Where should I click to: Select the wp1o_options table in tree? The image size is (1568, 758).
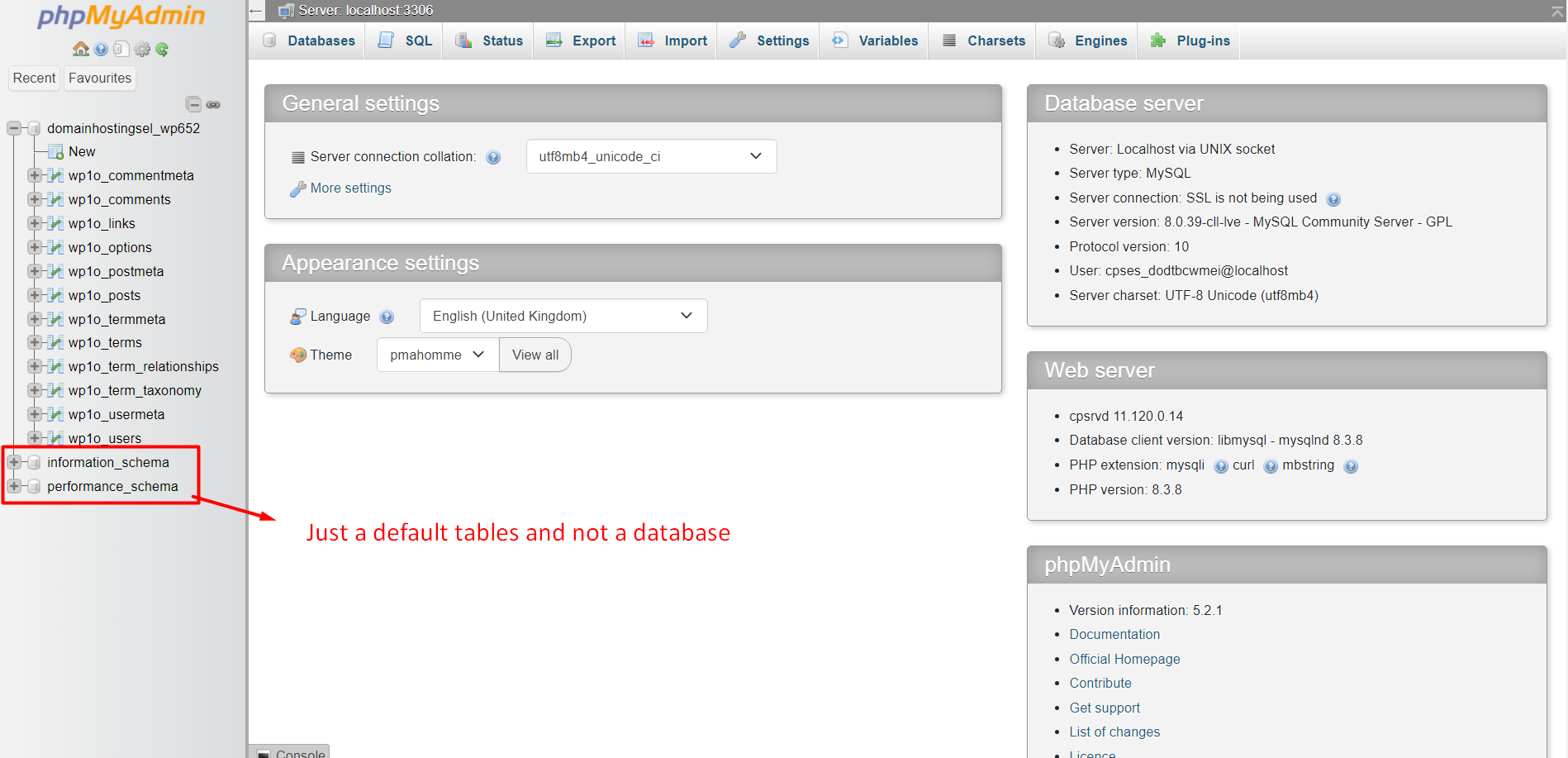[110, 247]
